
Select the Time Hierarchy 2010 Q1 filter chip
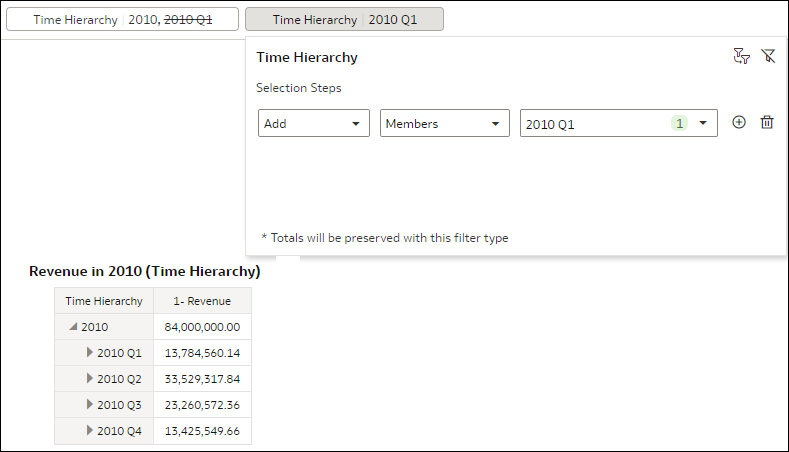click(x=344, y=20)
